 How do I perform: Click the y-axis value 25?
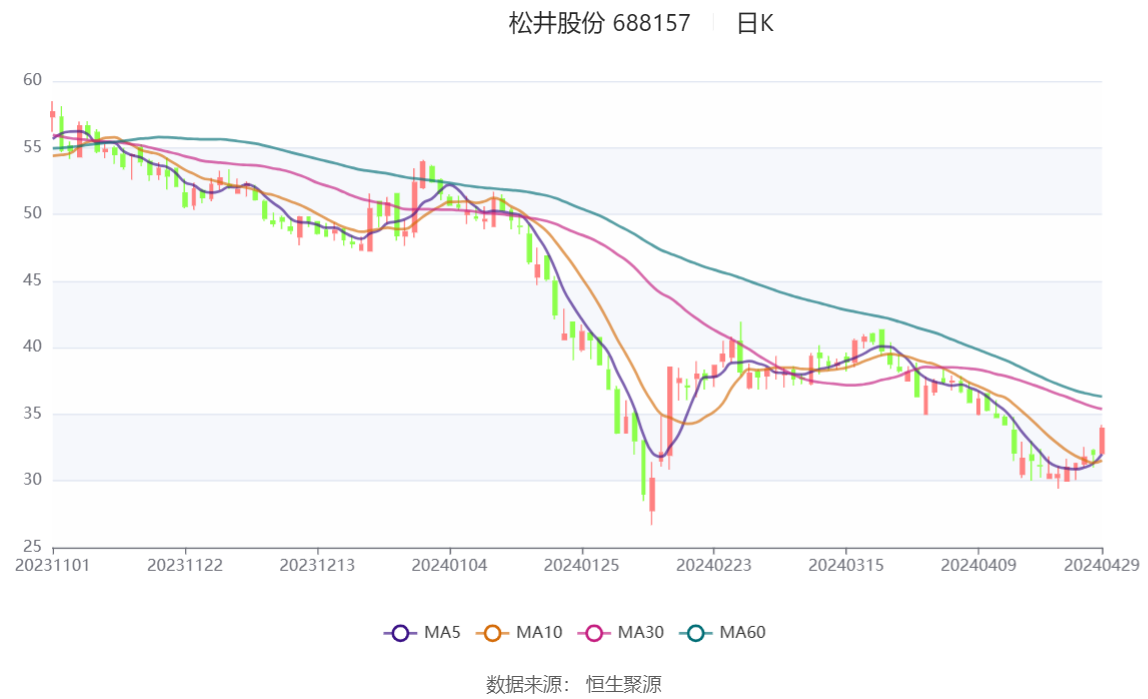pos(32,546)
